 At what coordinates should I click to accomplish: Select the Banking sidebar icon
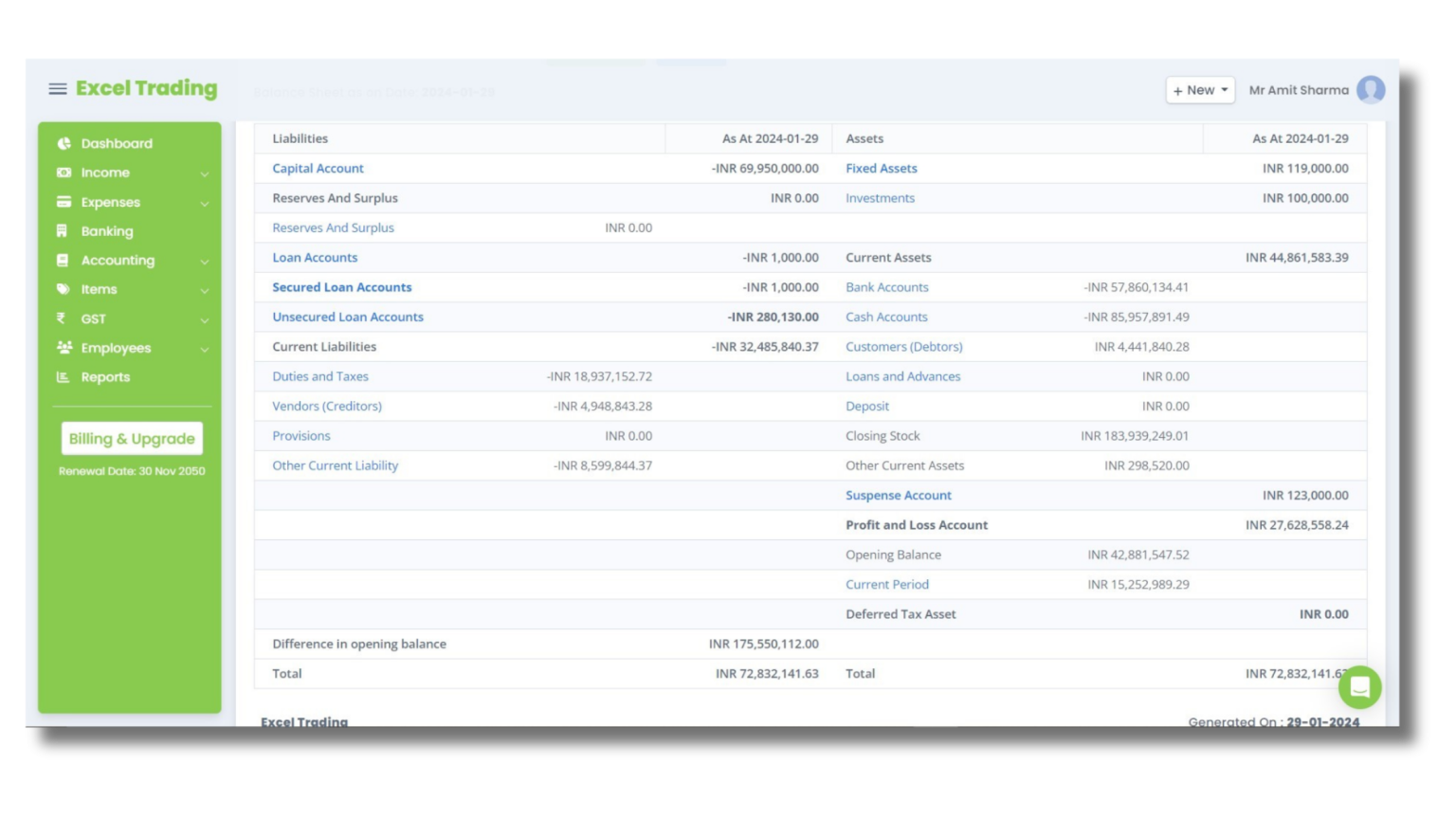[62, 231]
